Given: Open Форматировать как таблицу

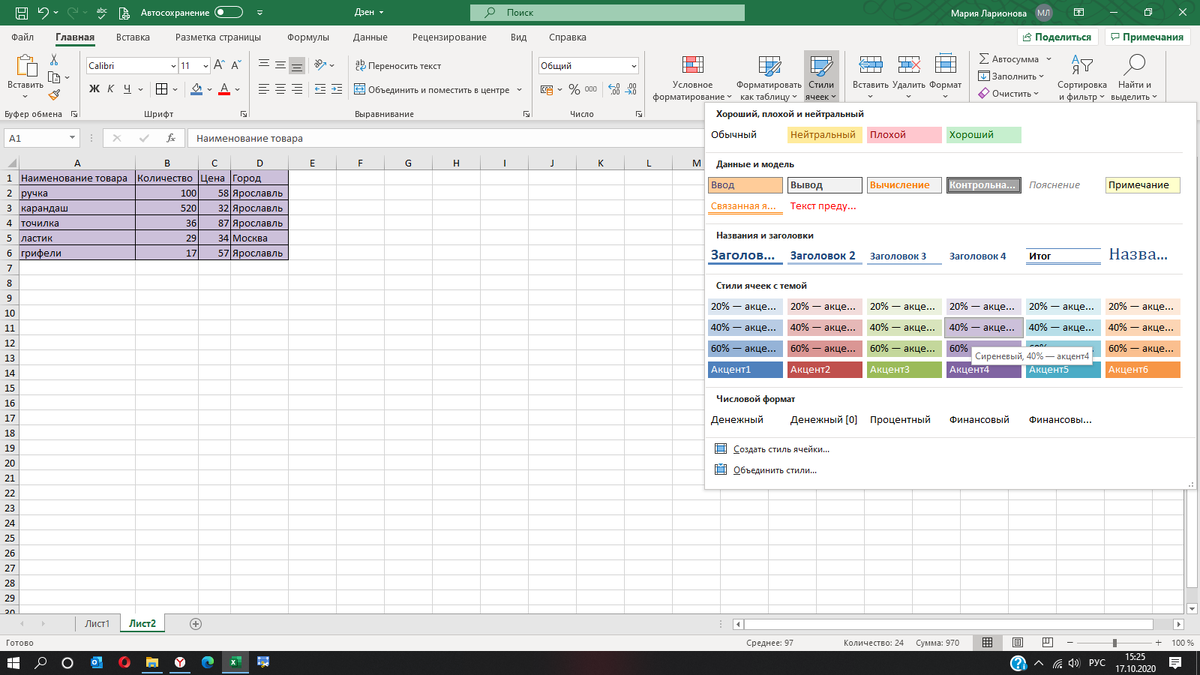Looking at the screenshot, I should pos(769,78).
